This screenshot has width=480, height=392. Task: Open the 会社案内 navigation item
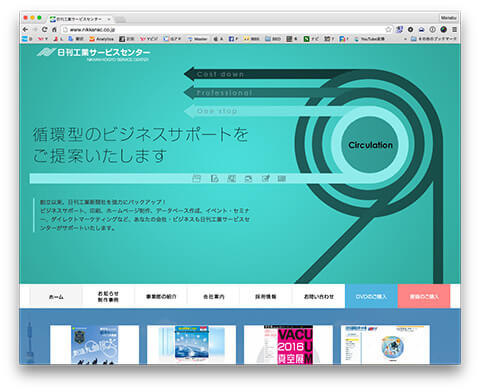coord(214,296)
